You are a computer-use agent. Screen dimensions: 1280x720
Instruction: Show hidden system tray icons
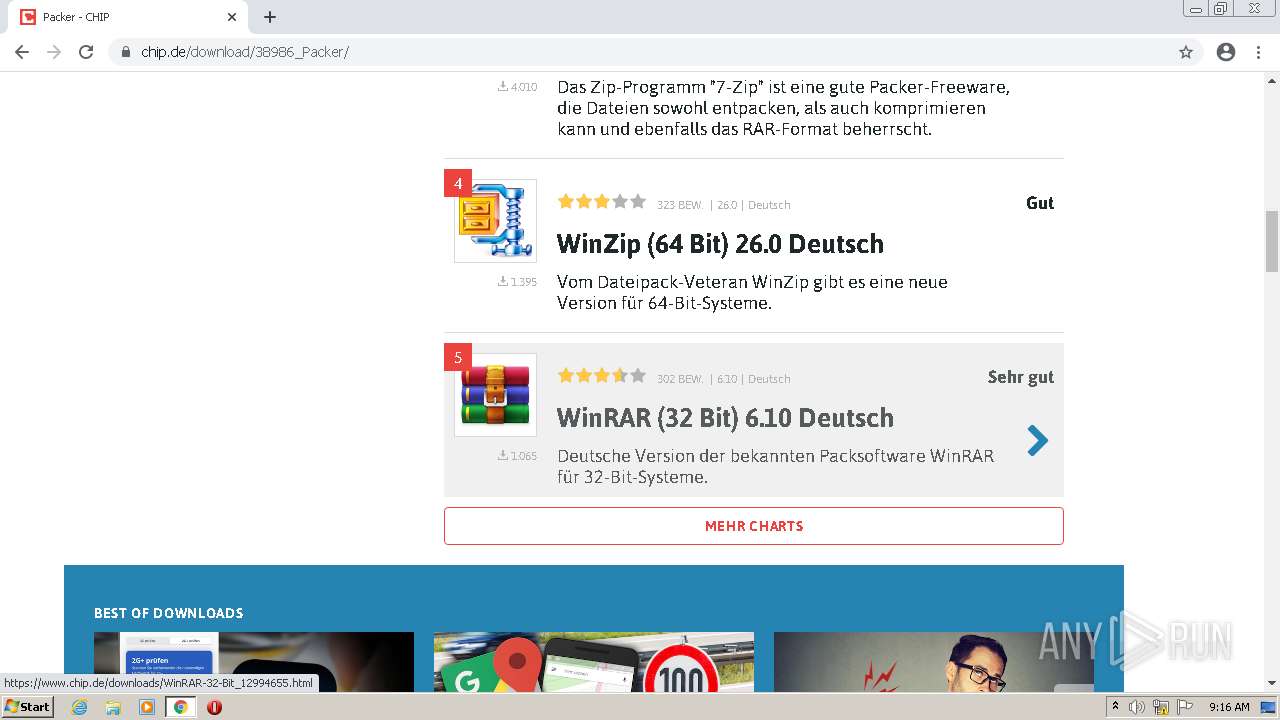1115,707
